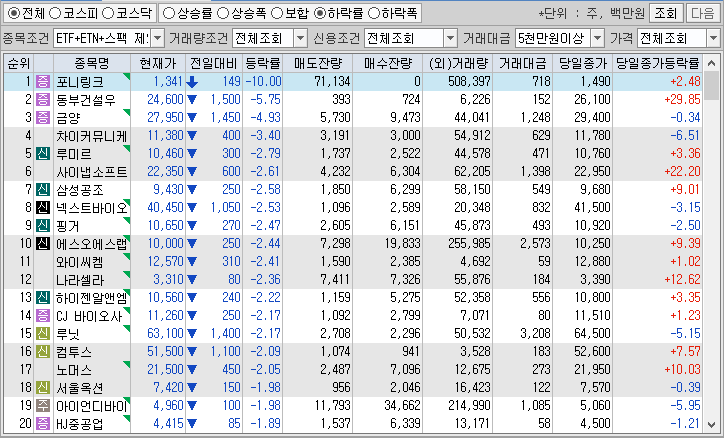Click 에스오에스랩 volume 255,985
Viewport: 724px width, 438px height.
click(x=469, y=244)
